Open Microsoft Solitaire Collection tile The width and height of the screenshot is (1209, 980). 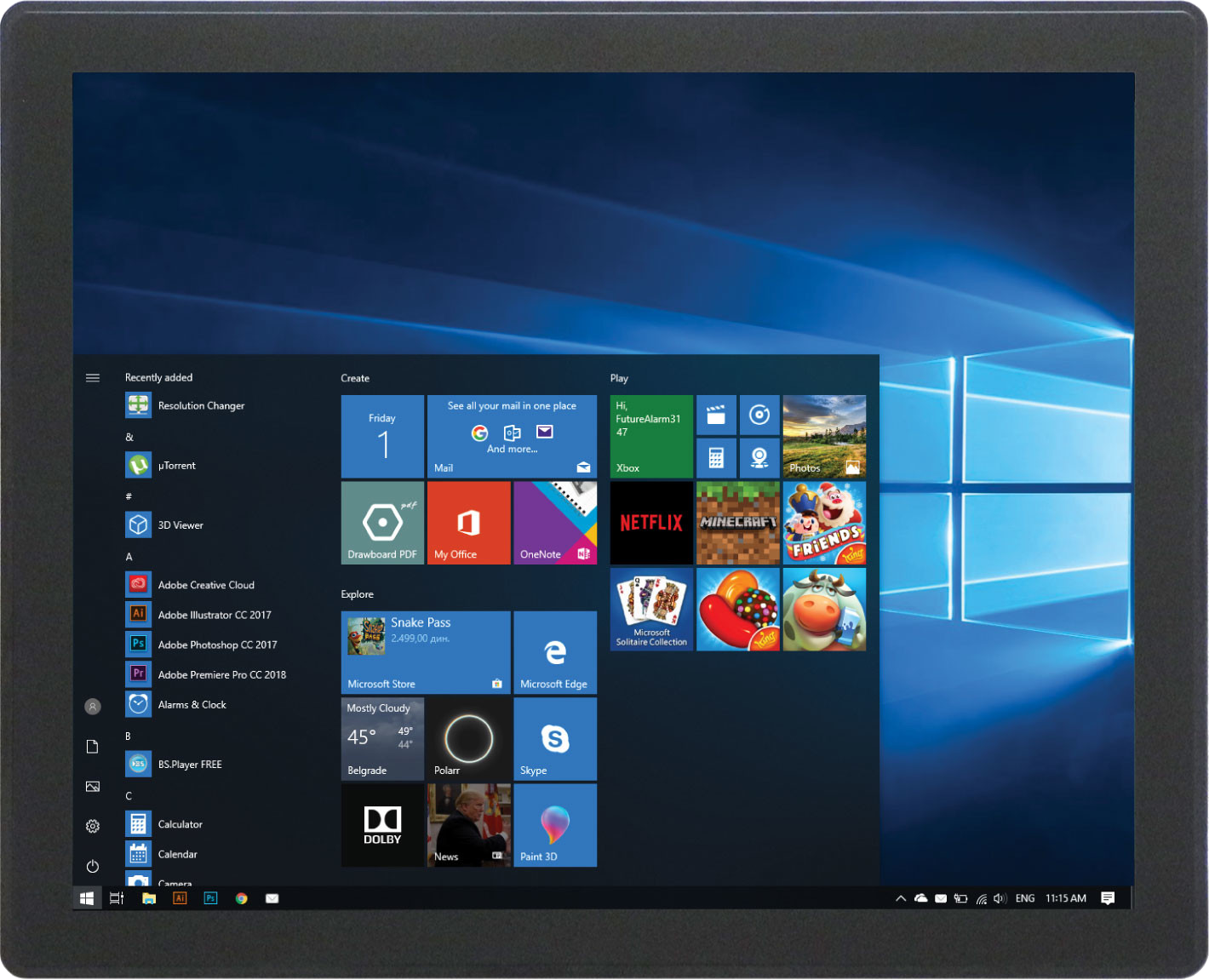click(651, 610)
